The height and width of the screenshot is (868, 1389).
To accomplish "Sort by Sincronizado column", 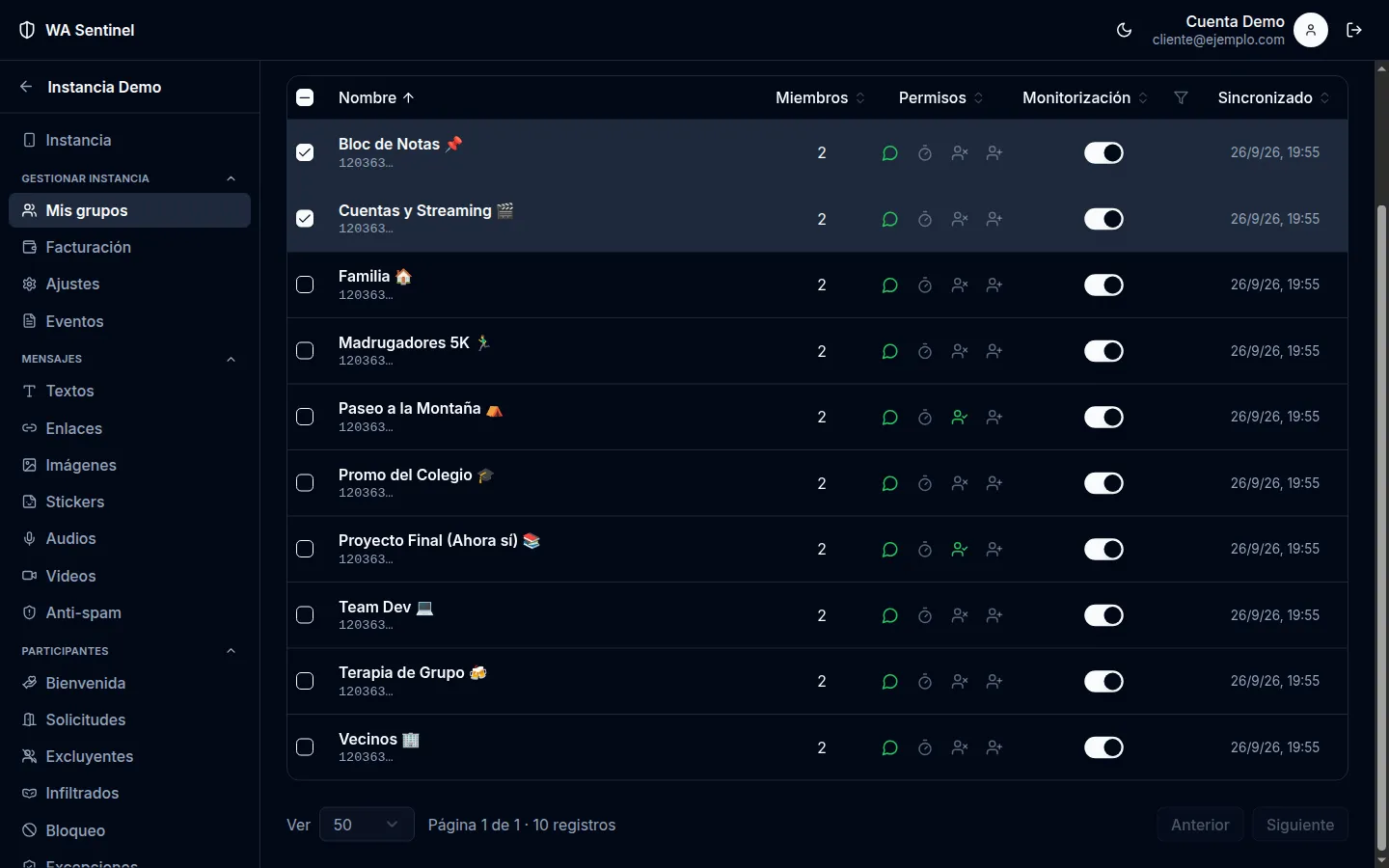I will click(1273, 97).
